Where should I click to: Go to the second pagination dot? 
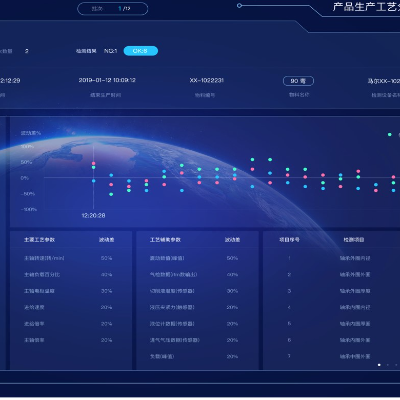388,365
